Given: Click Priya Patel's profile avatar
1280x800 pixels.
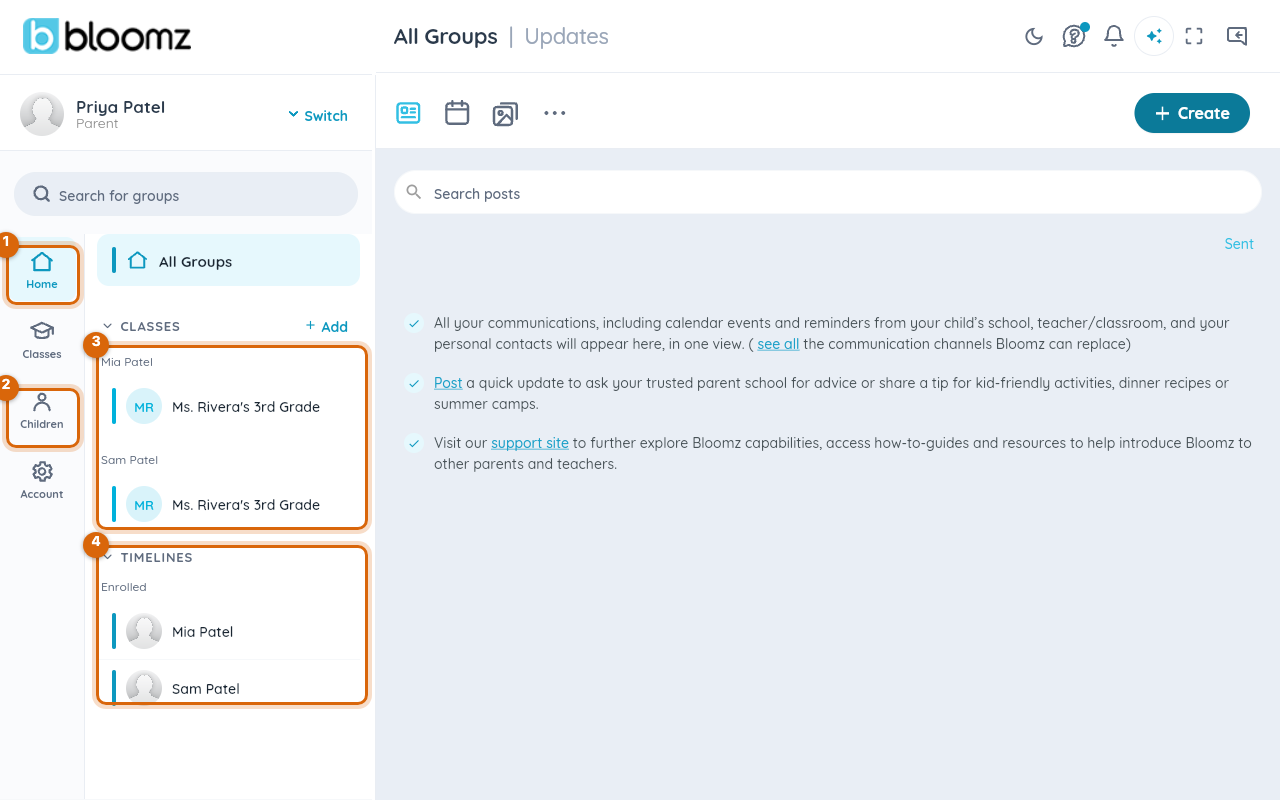Looking at the screenshot, I should coord(42,114).
